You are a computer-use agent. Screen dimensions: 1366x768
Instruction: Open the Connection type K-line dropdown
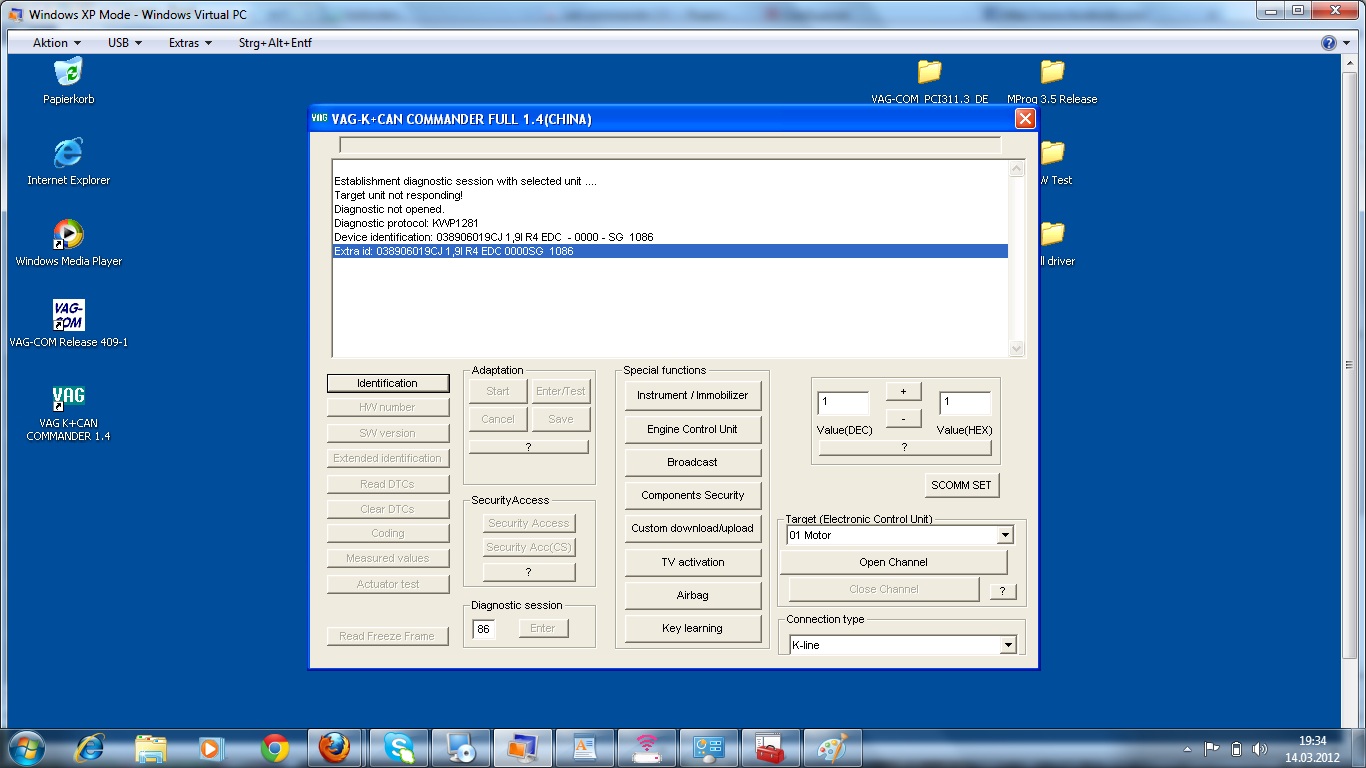coord(1007,646)
